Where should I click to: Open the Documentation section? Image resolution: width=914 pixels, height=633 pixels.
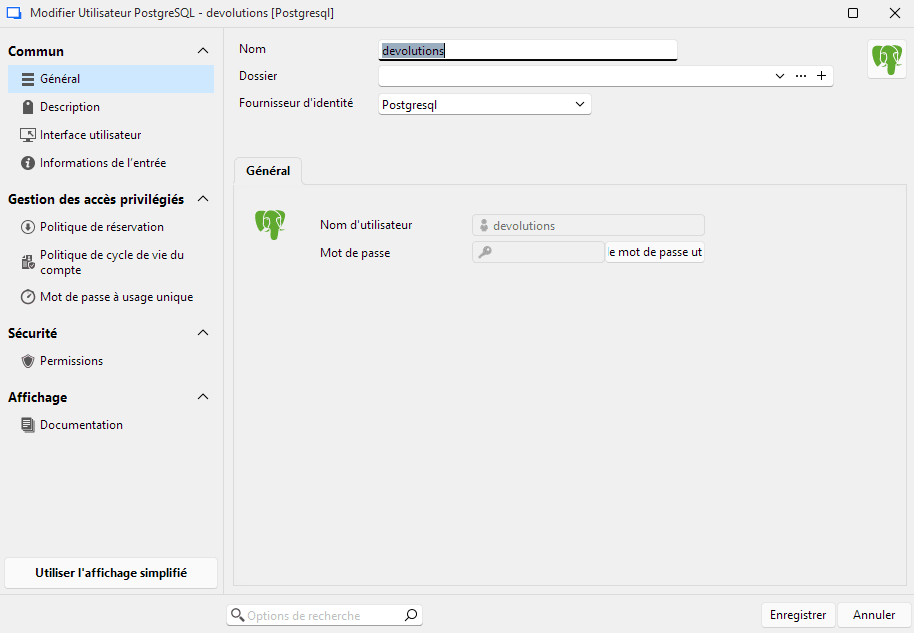pyautogui.click(x=80, y=424)
